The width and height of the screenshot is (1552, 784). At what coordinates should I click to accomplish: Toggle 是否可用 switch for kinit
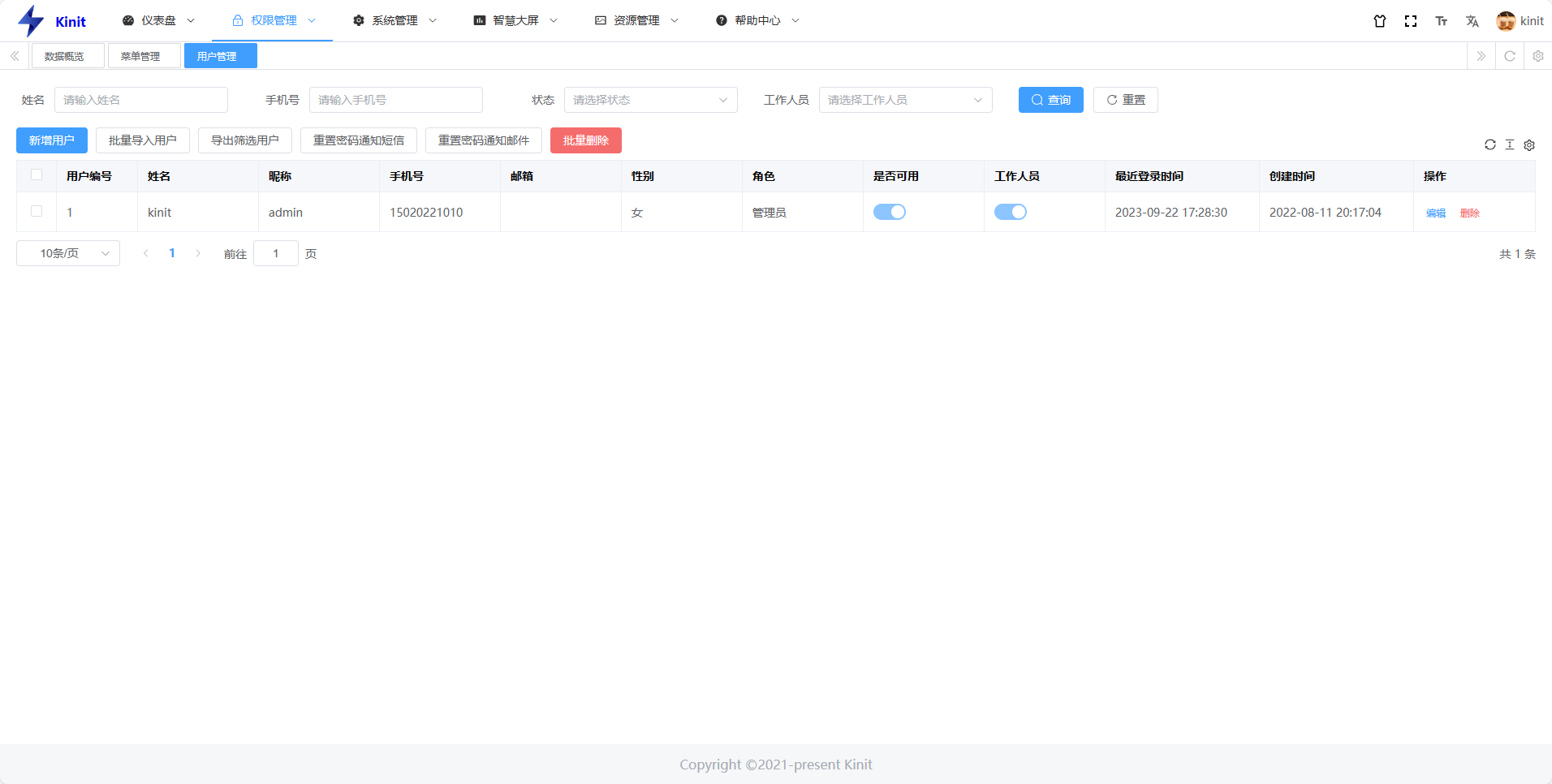[890, 212]
